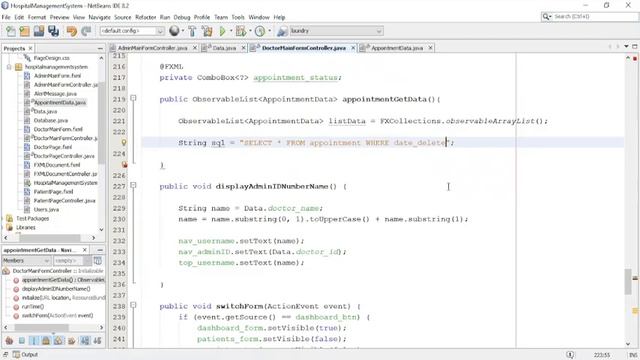Click the globe browser icon in toolbar
The width and height of the screenshot is (640, 360).
tap(174, 31)
